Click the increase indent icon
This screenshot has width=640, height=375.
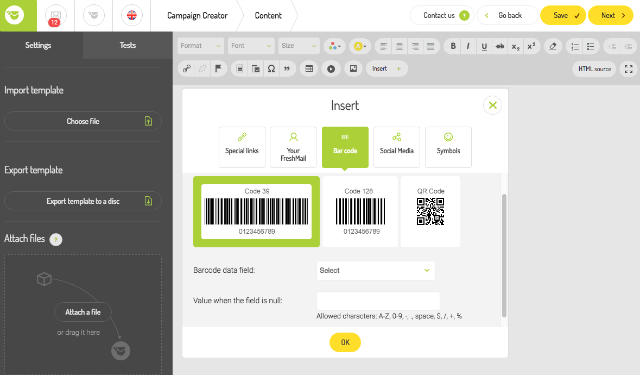coord(628,47)
